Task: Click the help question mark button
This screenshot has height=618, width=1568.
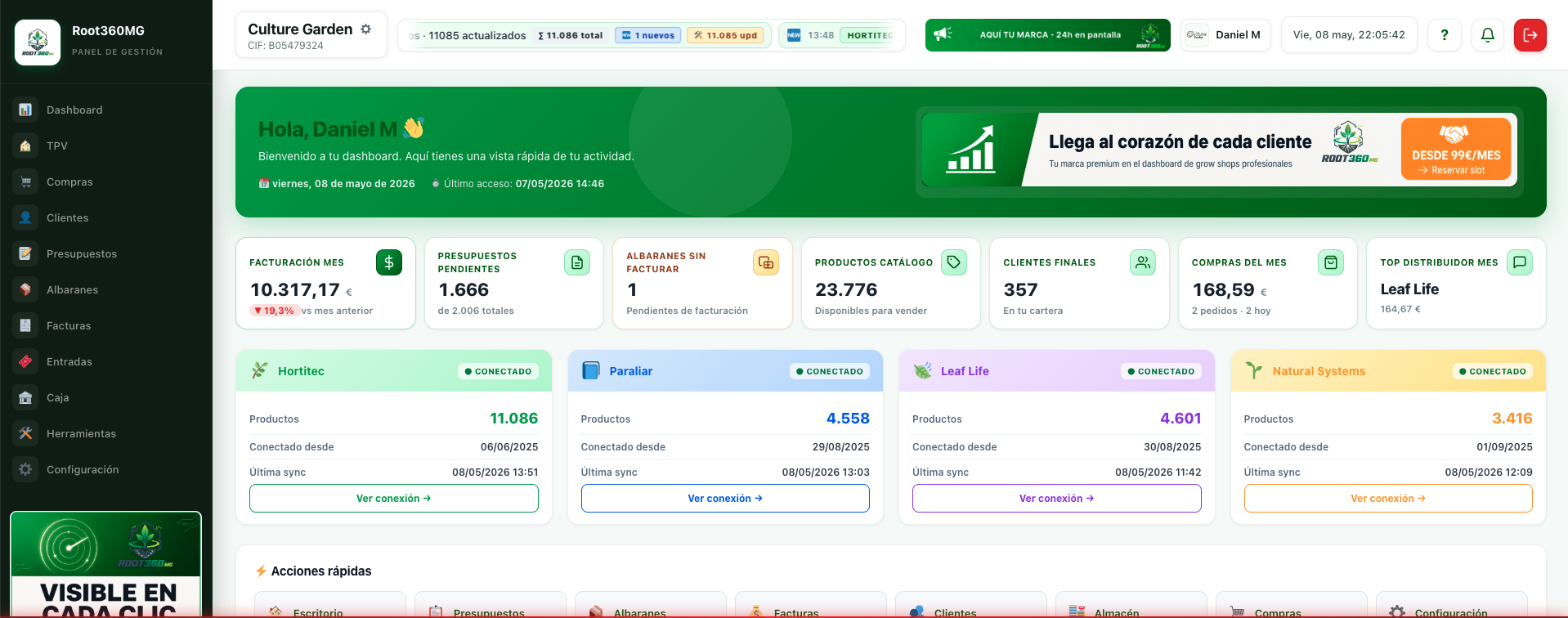Action: click(1445, 35)
